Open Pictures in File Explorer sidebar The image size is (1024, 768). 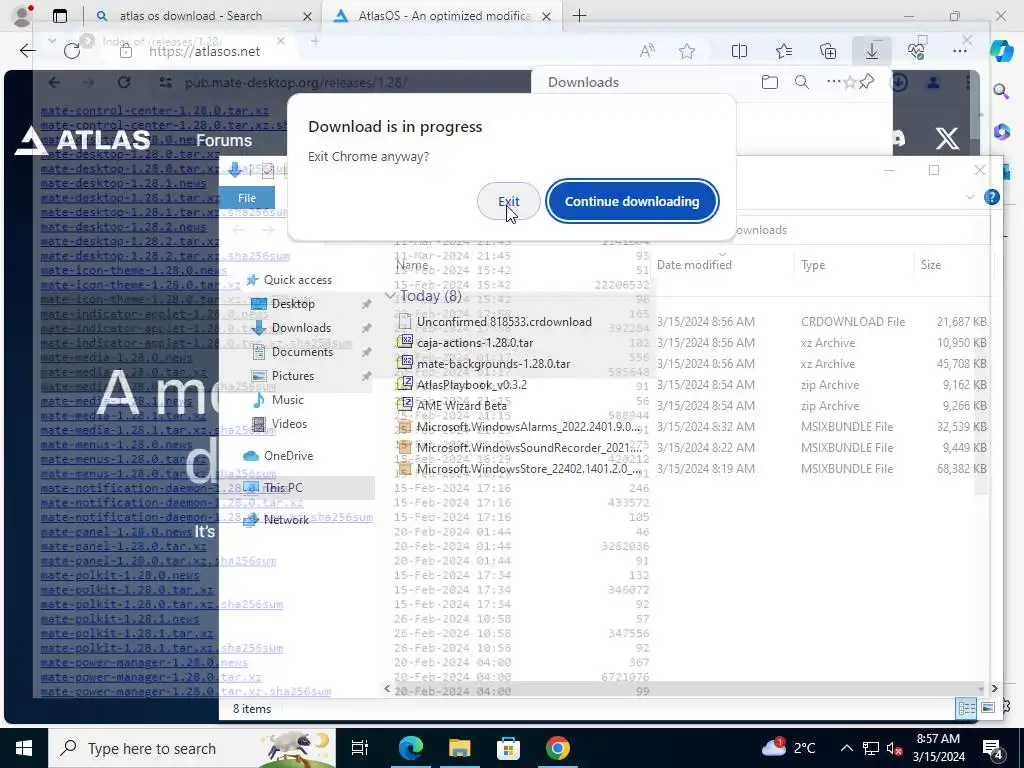(x=293, y=376)
